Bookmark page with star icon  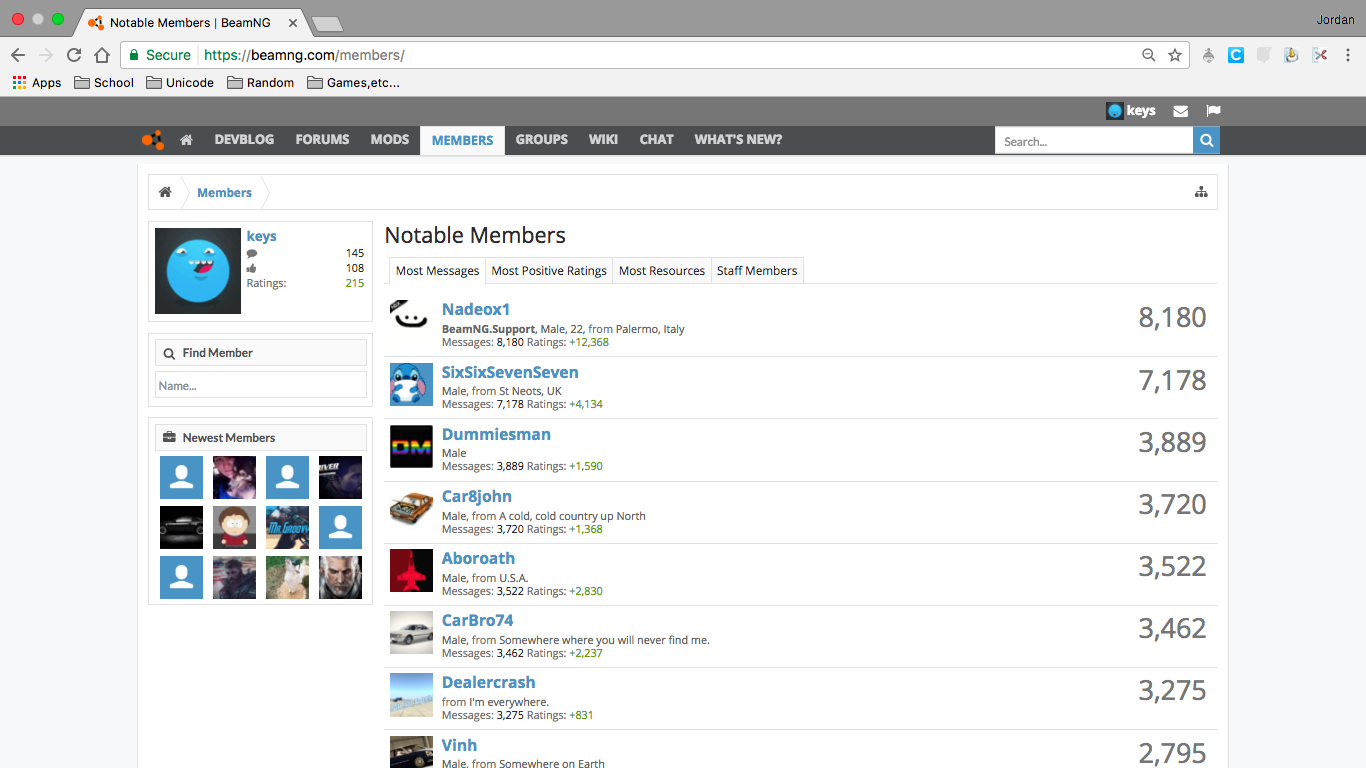click(1175, 55)
